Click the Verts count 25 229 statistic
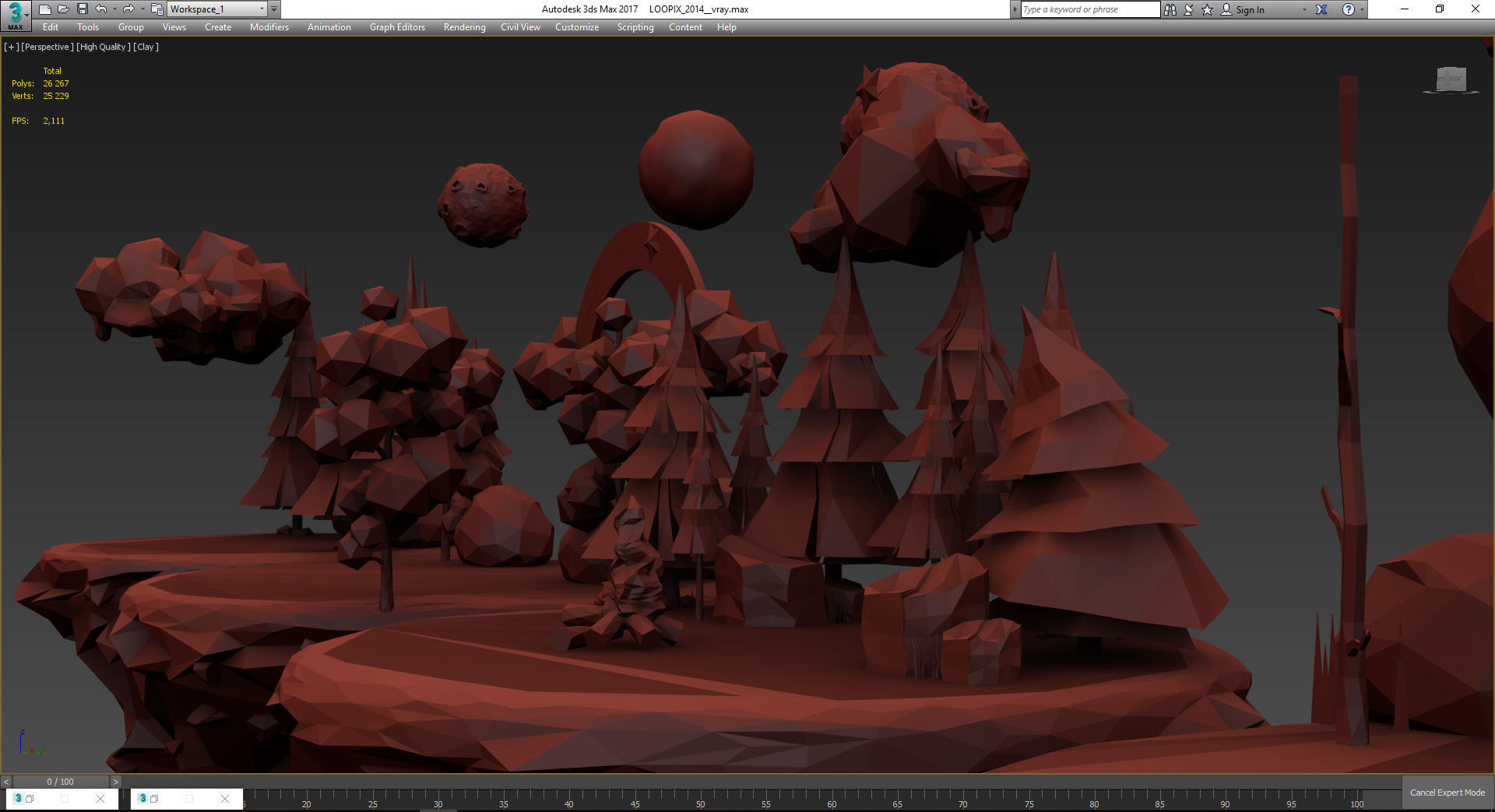 tap(56, 96)
